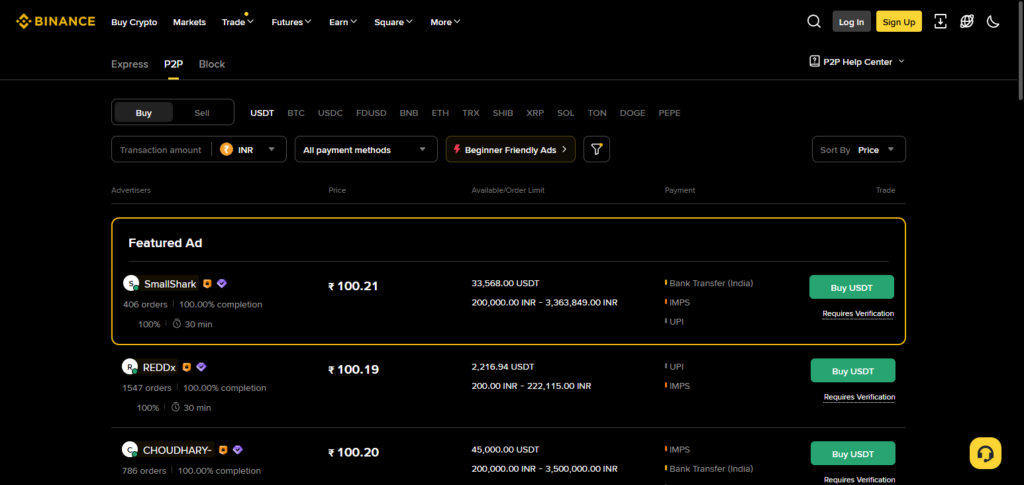
Task: Click the REDDx avatar icon
Action: tap(130, 367)
